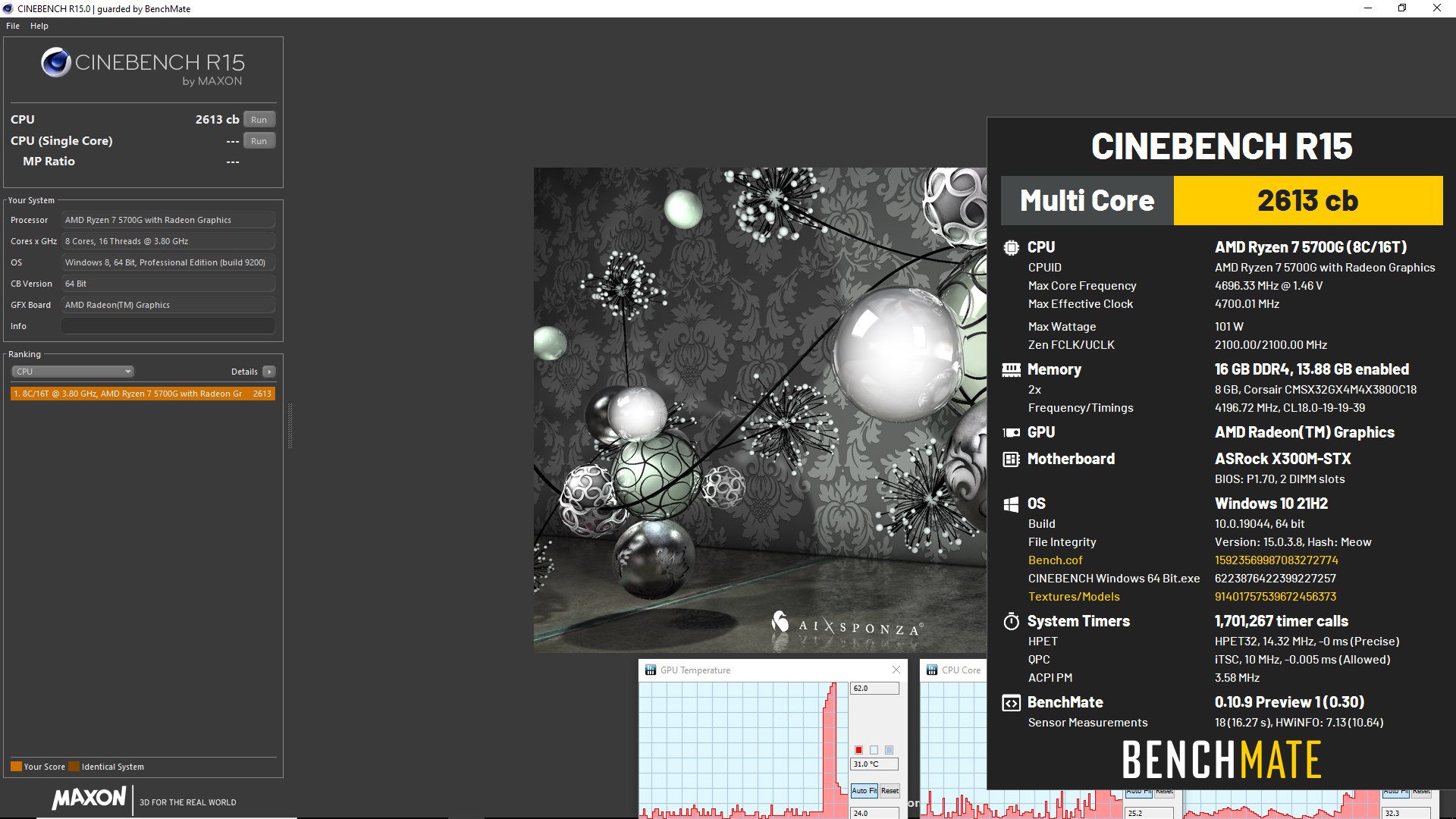Click the GPU card icon in BenchMate

(1011, 432)
